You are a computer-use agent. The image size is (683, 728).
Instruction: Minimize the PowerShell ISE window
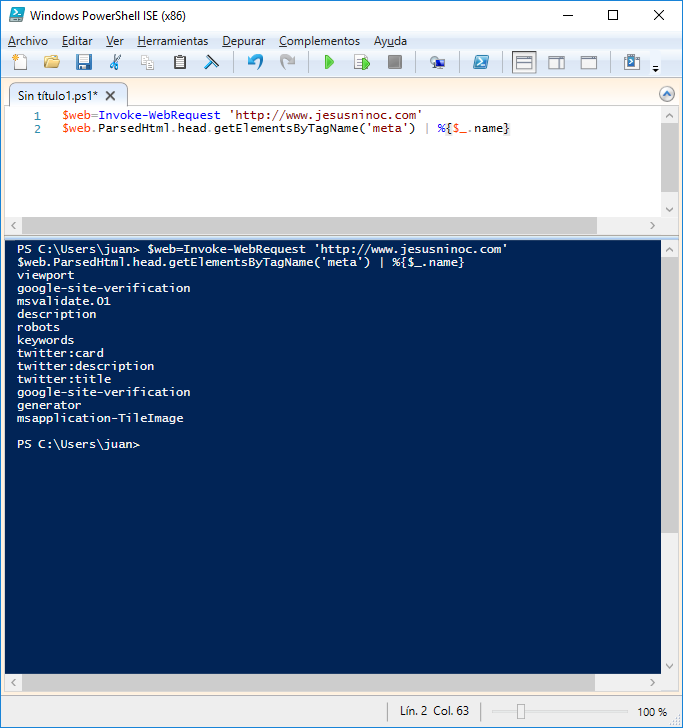coord(568,15)
